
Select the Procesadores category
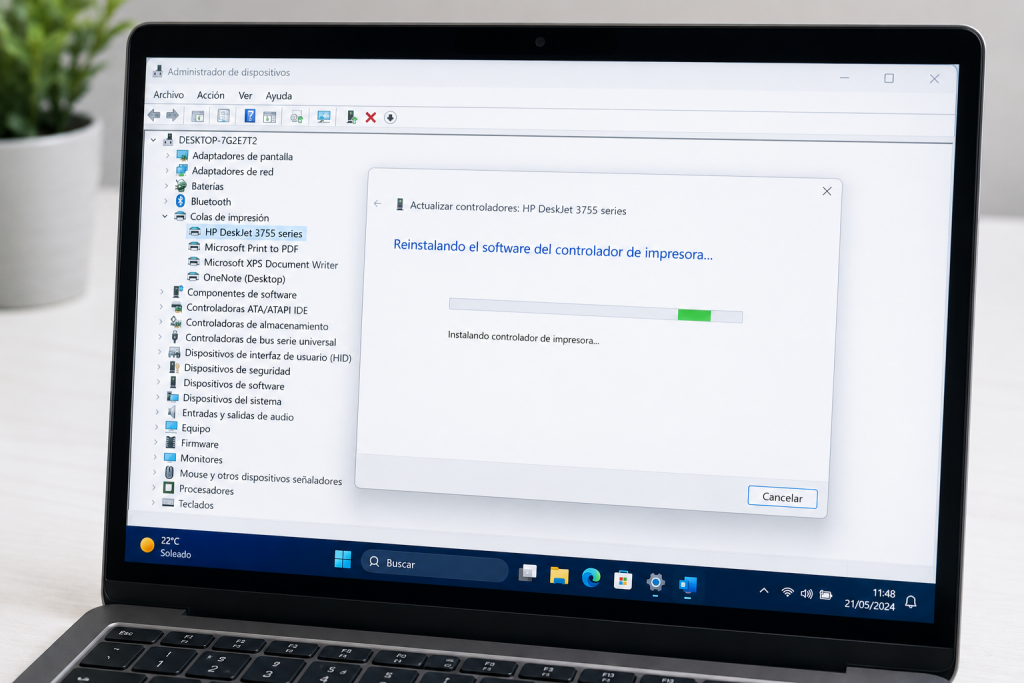click(x=206, y=490)
